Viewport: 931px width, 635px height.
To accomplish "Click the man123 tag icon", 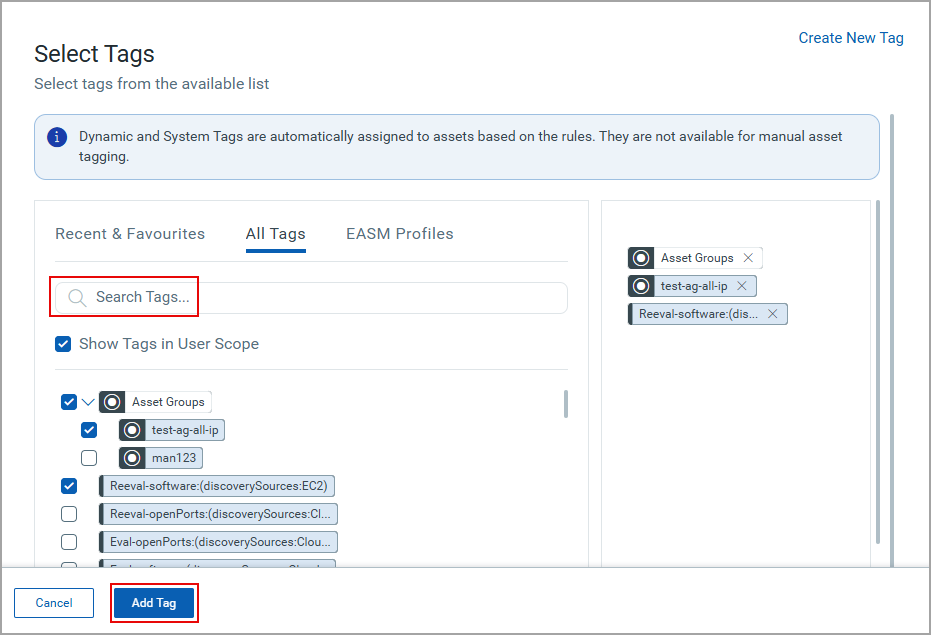I will (x=135, y=457).
